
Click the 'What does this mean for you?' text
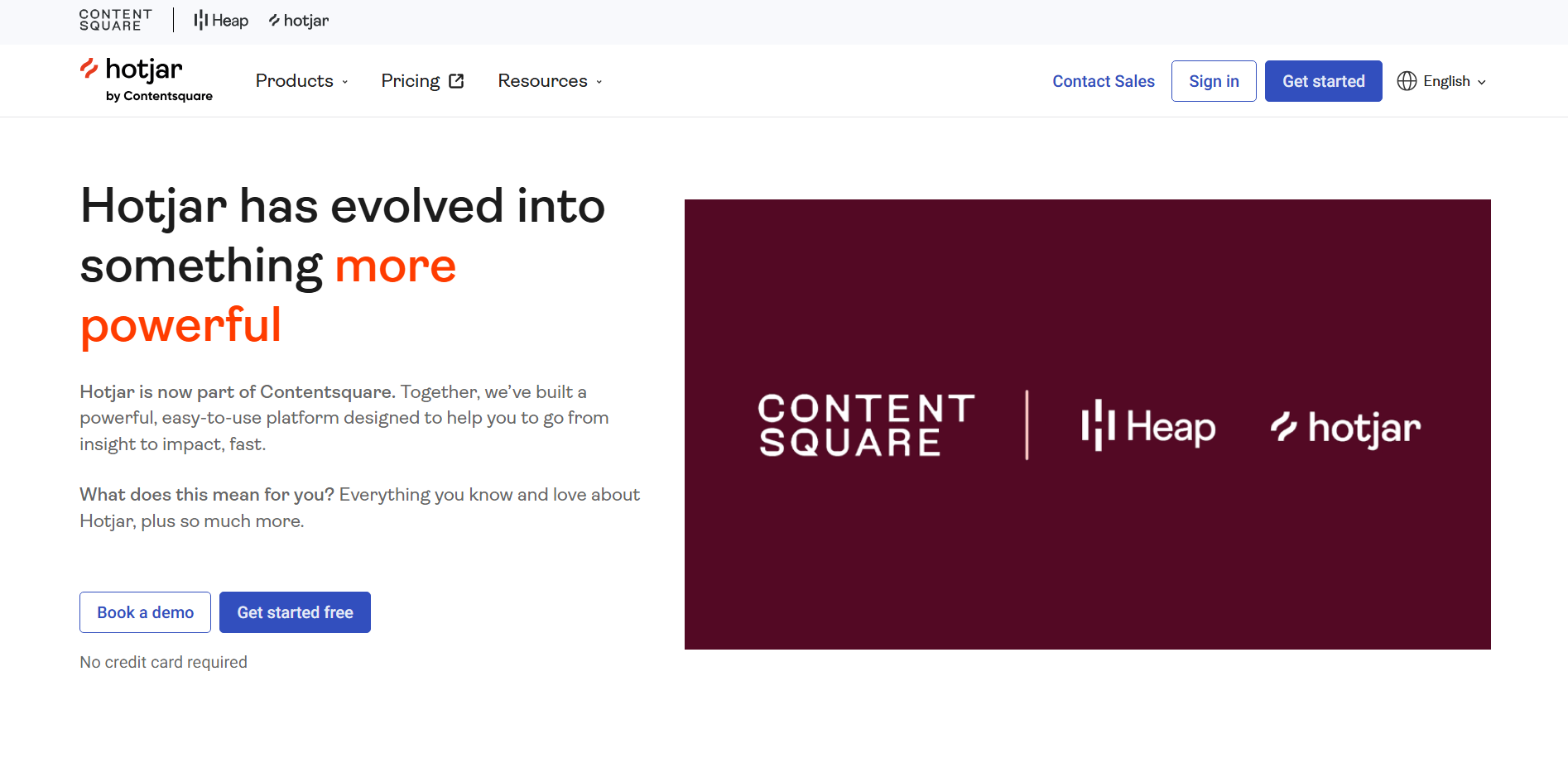207,494
